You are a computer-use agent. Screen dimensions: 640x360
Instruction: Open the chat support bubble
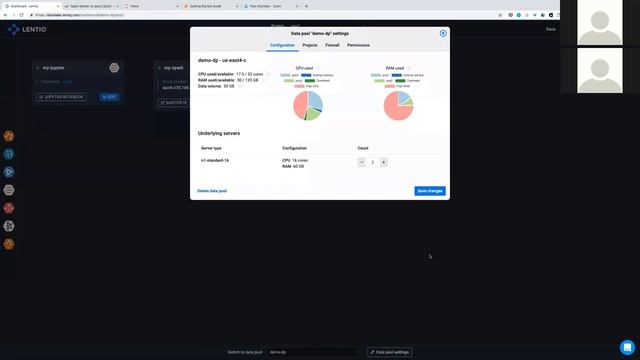click(627, 347)
